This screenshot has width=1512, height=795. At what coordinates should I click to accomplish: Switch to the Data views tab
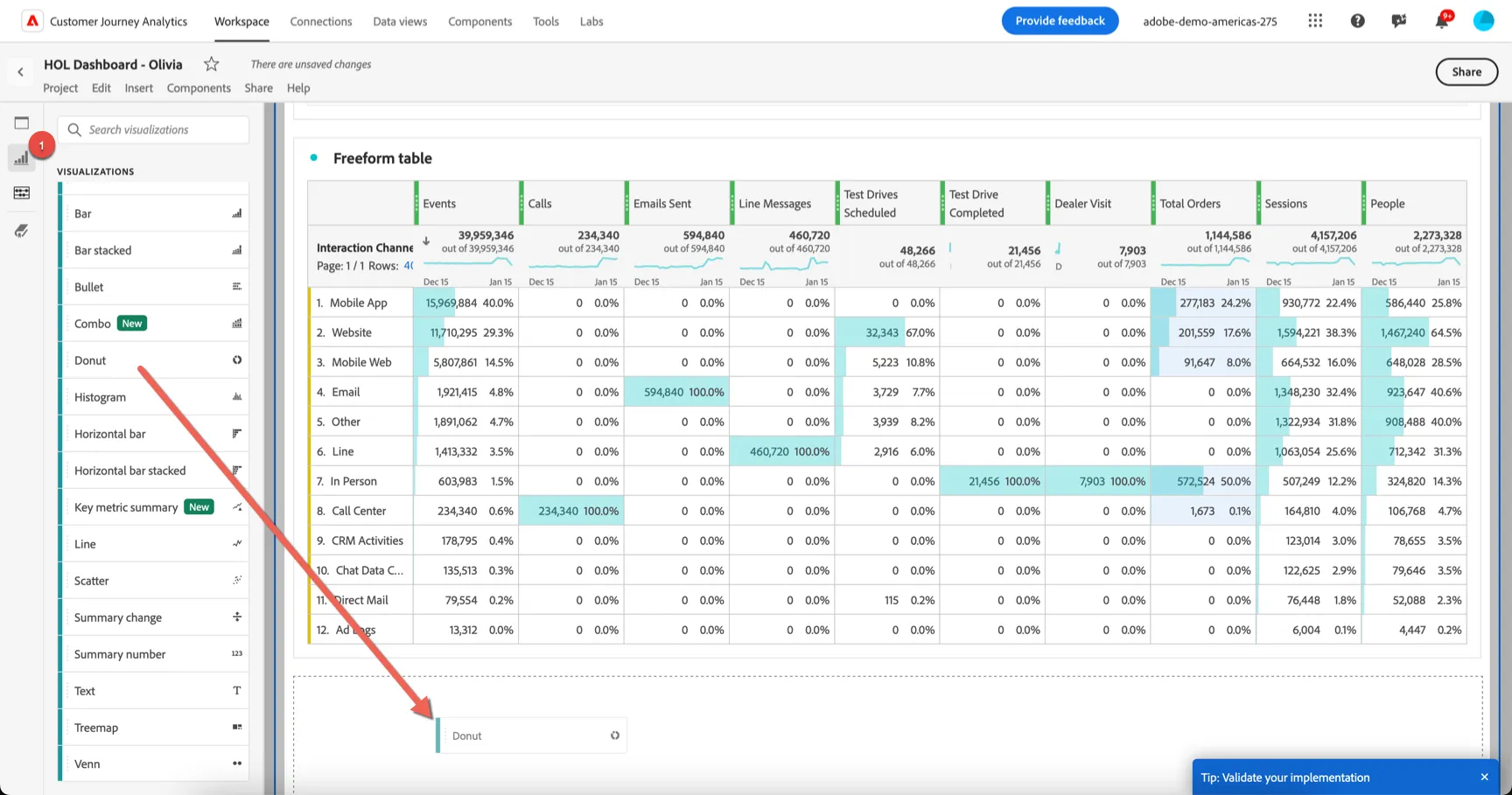click(400, 21)
